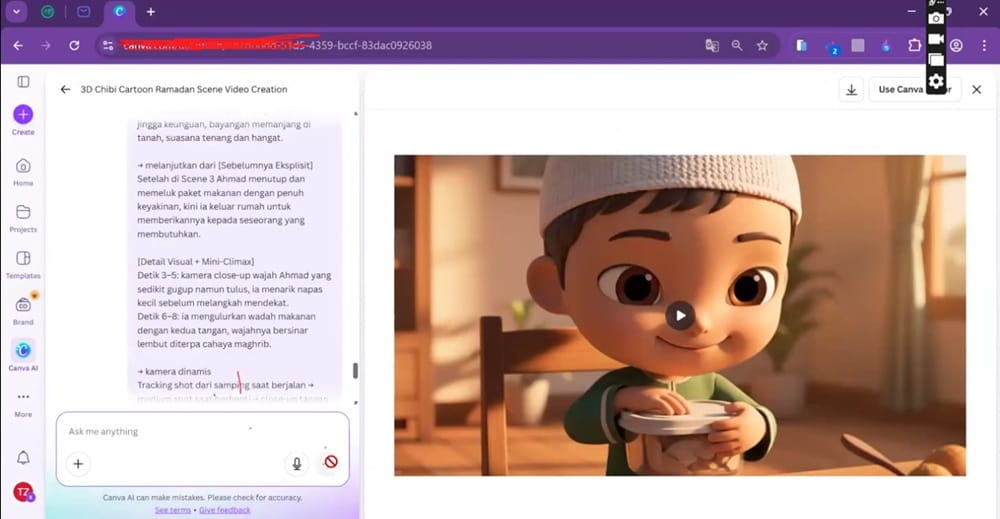Open the blue book extension icon

tap(802, 45)
